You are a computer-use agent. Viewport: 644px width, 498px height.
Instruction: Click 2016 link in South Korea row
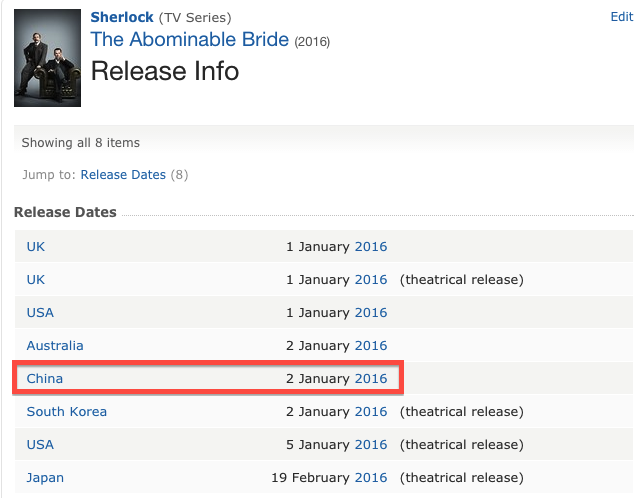pos(371,412)
